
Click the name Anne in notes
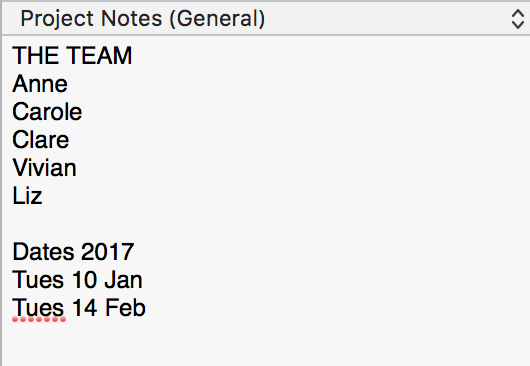(x=40, y=83)
